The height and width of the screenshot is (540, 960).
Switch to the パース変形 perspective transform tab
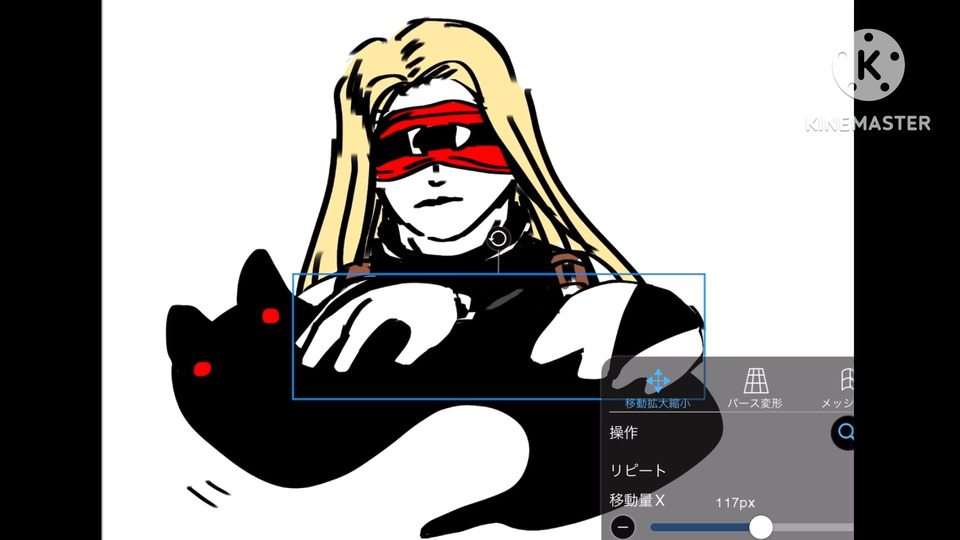coord(755,389)
